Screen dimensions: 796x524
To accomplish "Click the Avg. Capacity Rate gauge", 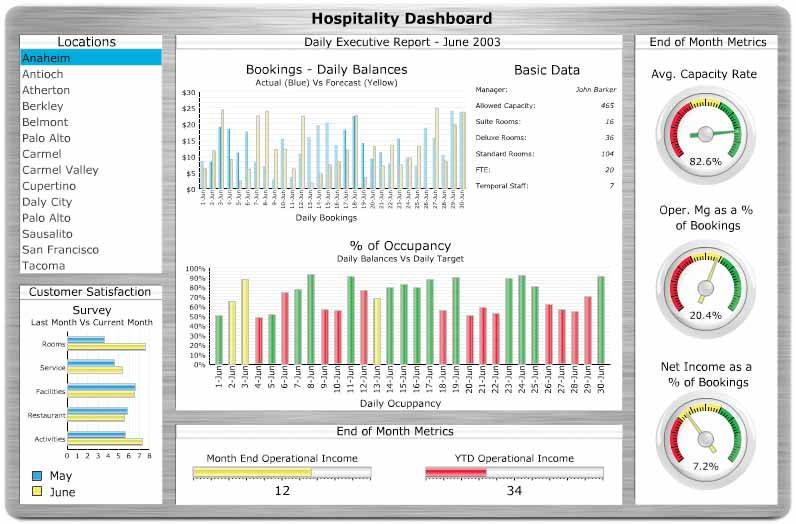I will point(705,134).
